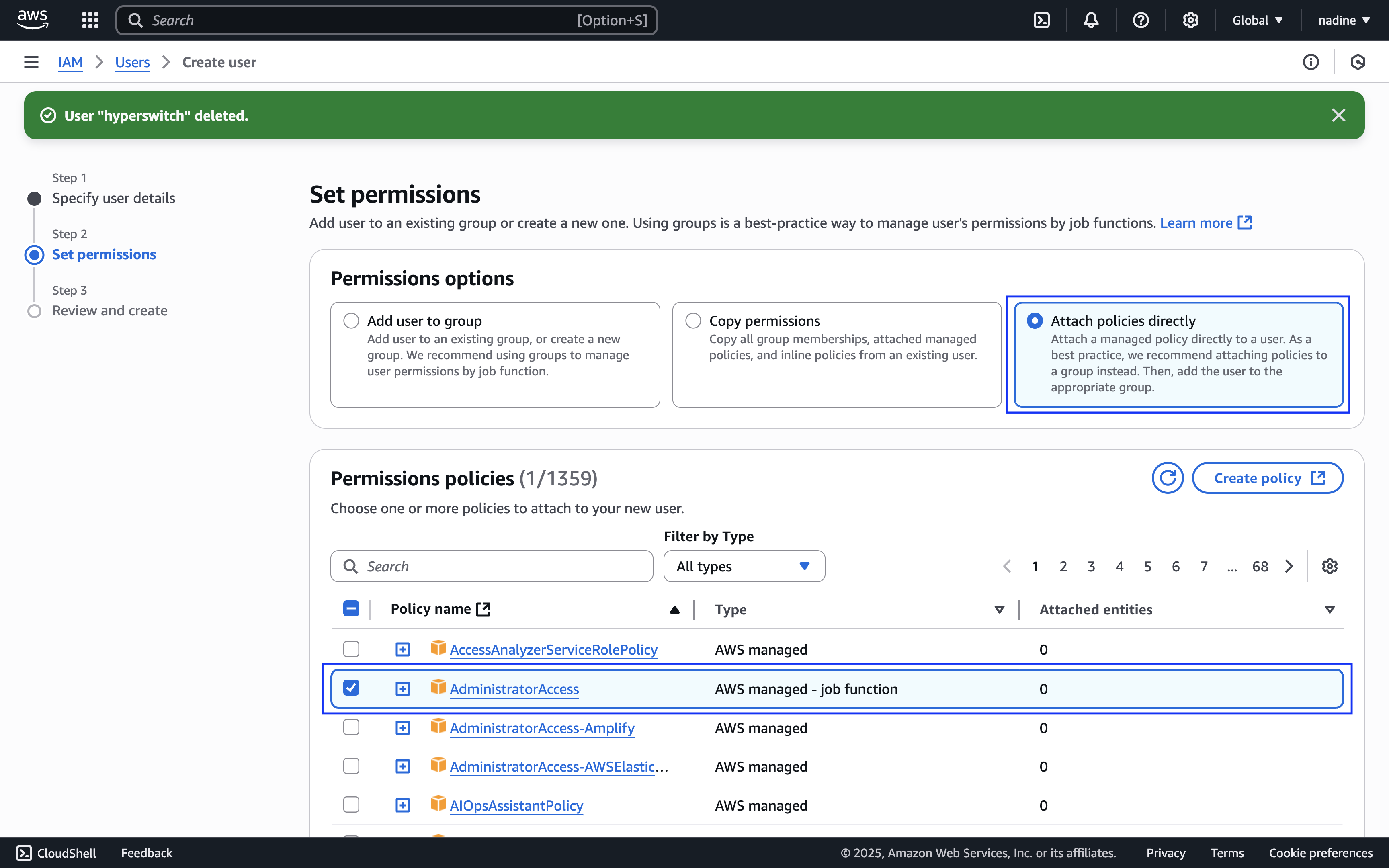Expand the AdministratorAccess-Amplify policy details
The height and width of the screenshot is (868, 1389).
[403, 728]
